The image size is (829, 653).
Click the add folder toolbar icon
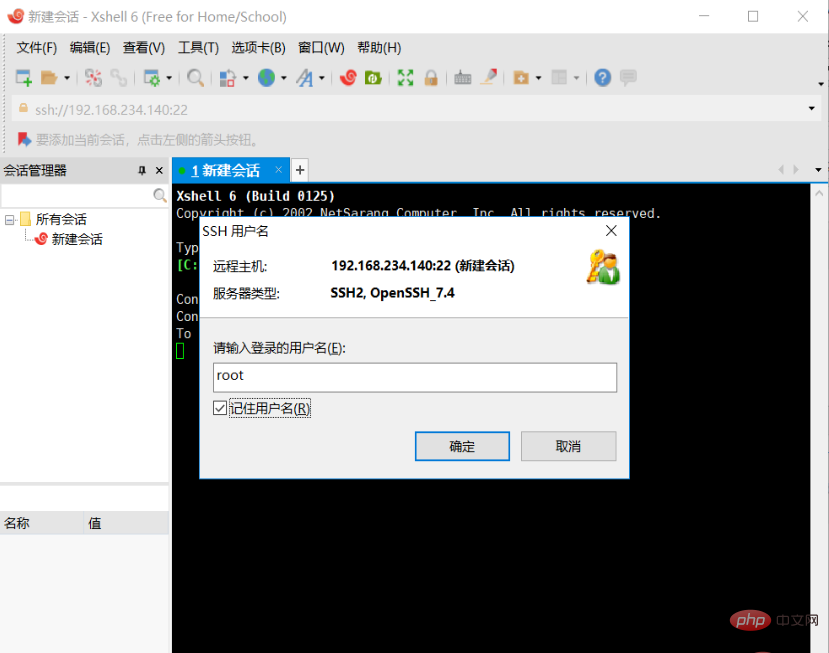tap(521, 78)
